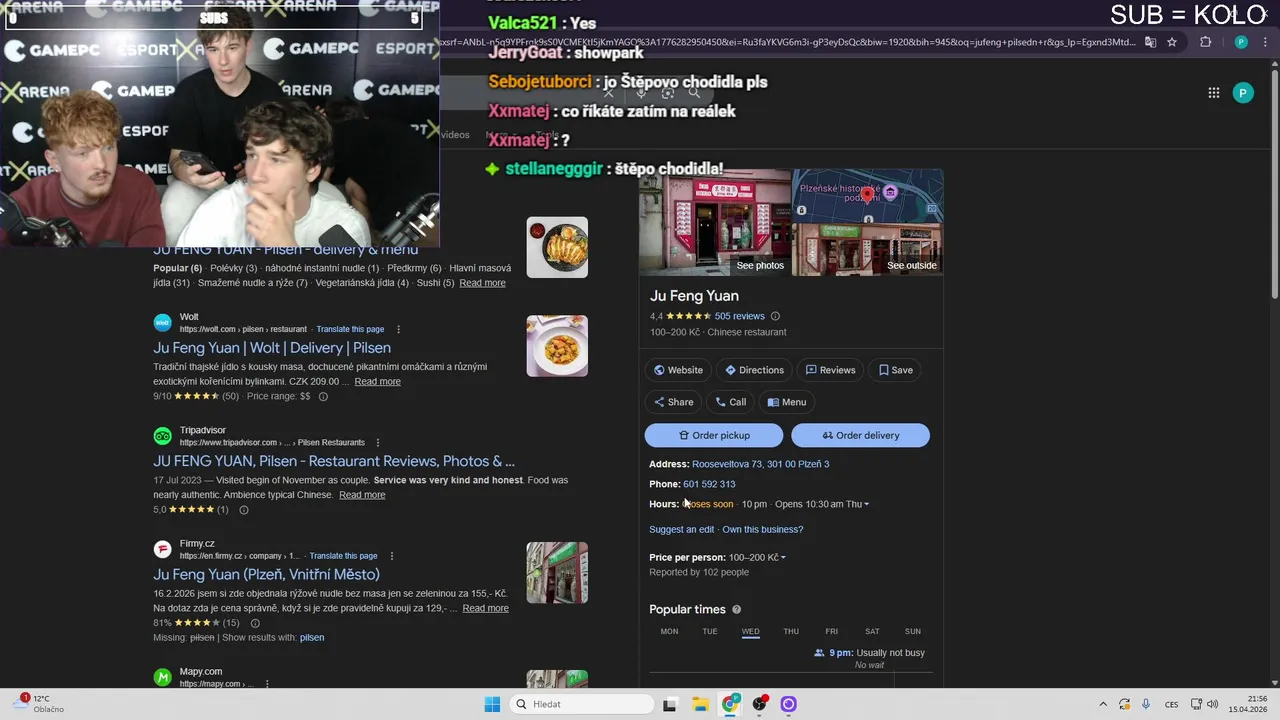Screen dimensions: 1280x720
Task: Open the Google account avatar on the page
Action: click(x=1243, y=93)
